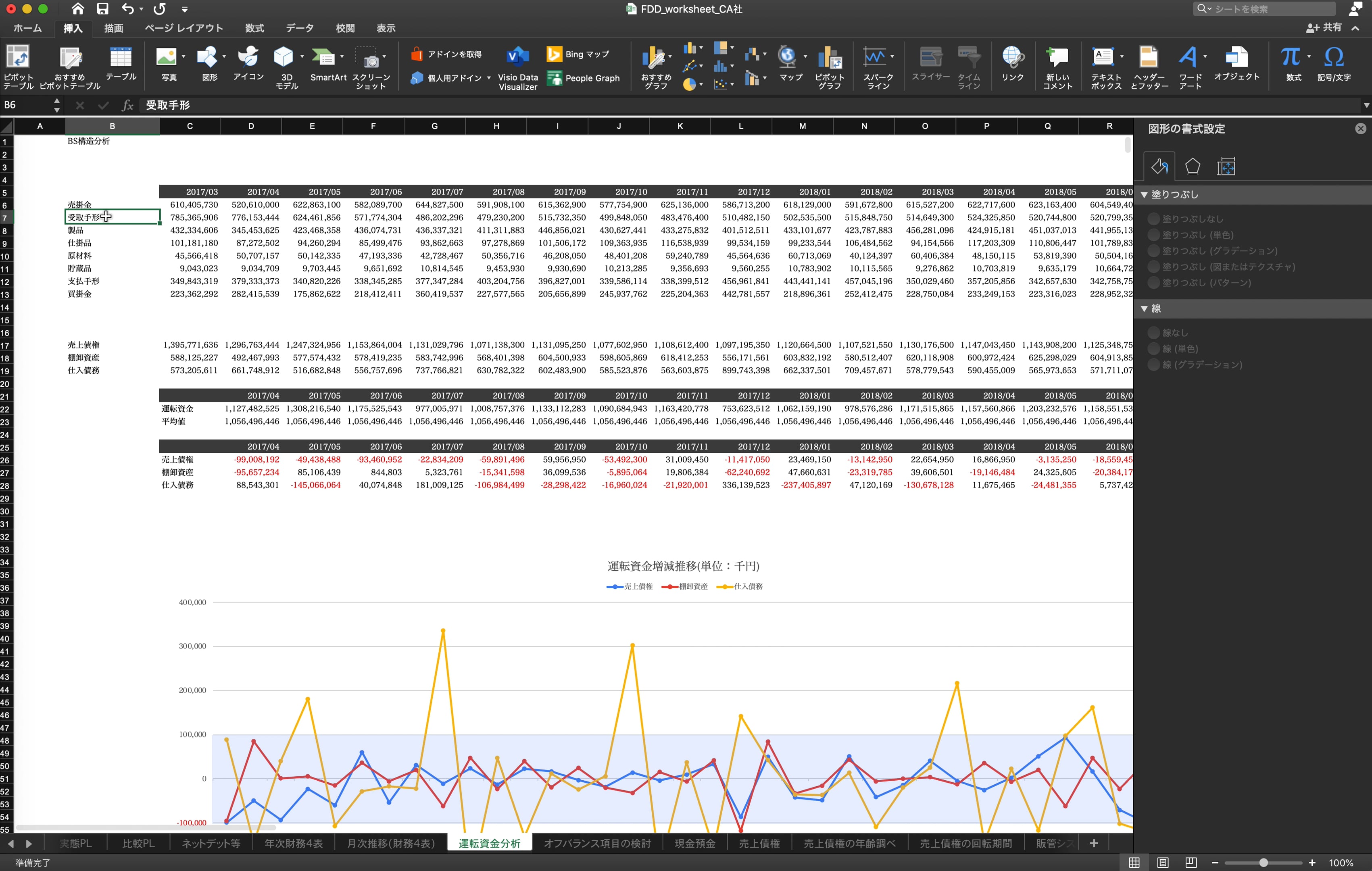Click the Share button
Viewport: 1372px width, 871px height.
pos(1324,27)
